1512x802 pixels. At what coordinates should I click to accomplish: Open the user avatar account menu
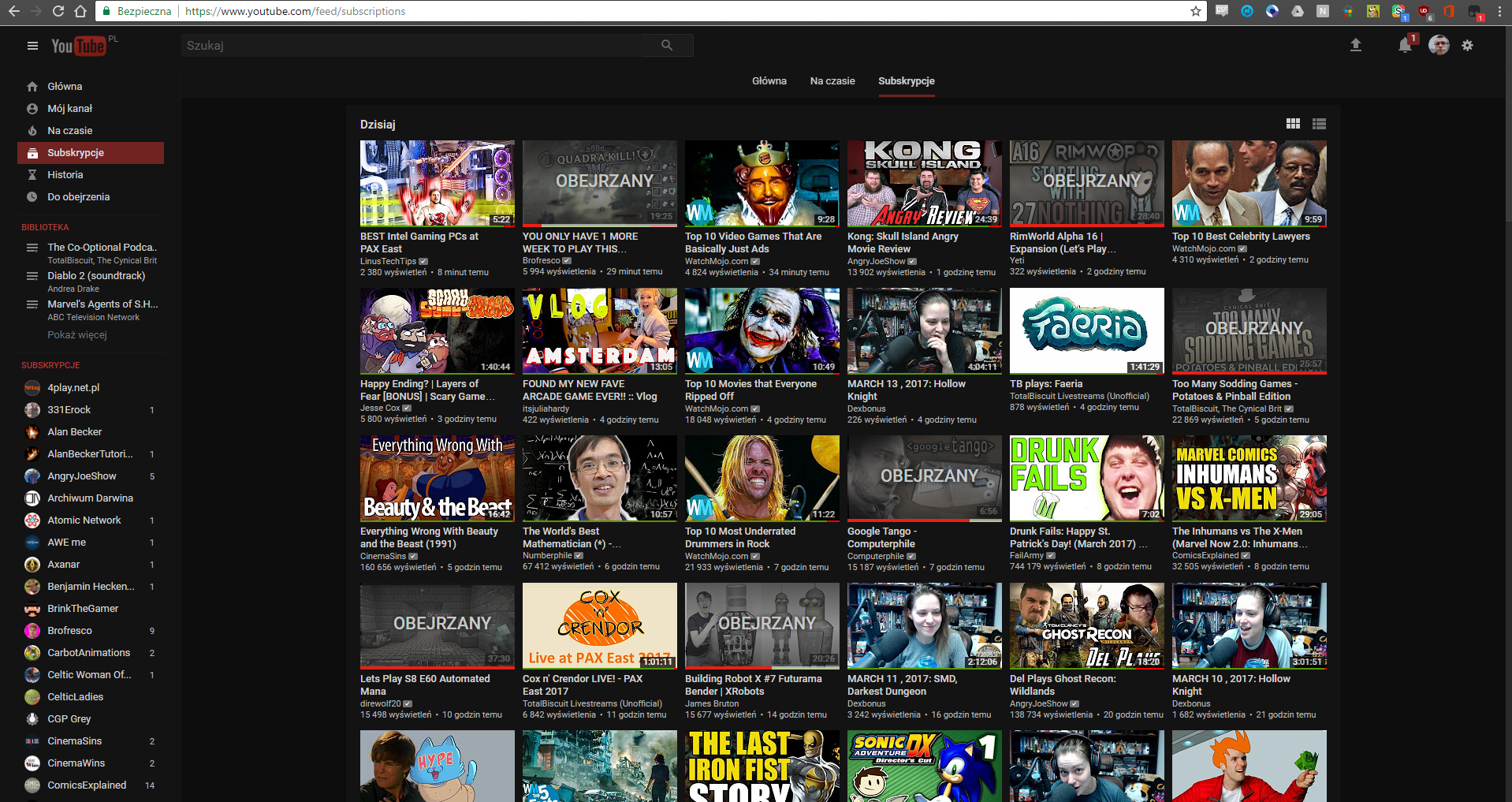(x=1439, y=46)
